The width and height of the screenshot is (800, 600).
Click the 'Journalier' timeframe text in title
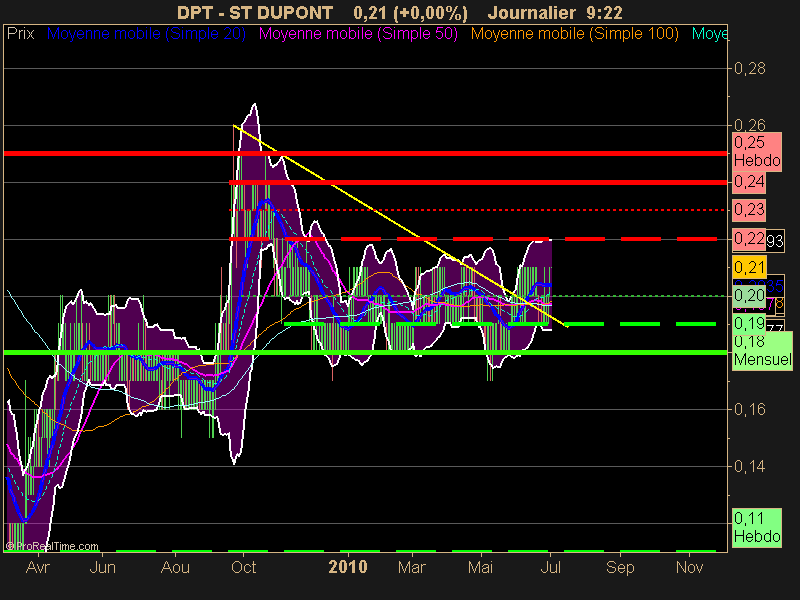pos(532,12)
